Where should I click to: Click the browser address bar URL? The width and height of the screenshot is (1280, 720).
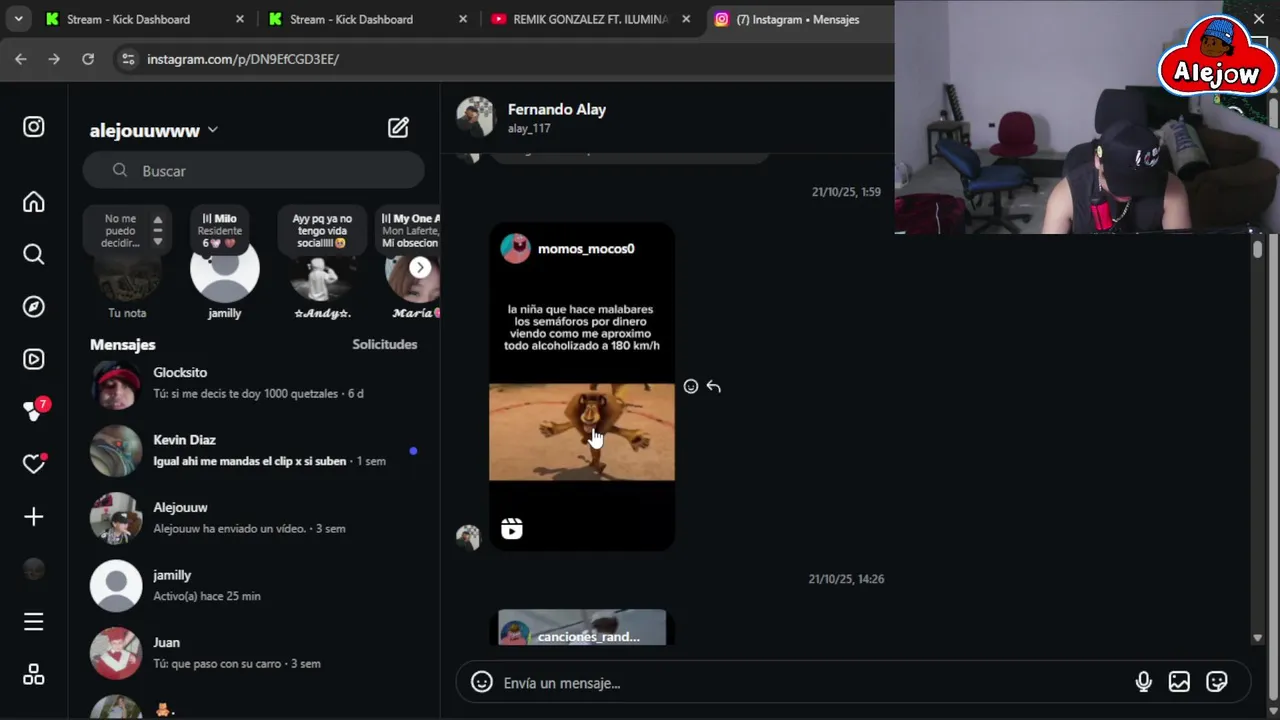click(243, 59)
